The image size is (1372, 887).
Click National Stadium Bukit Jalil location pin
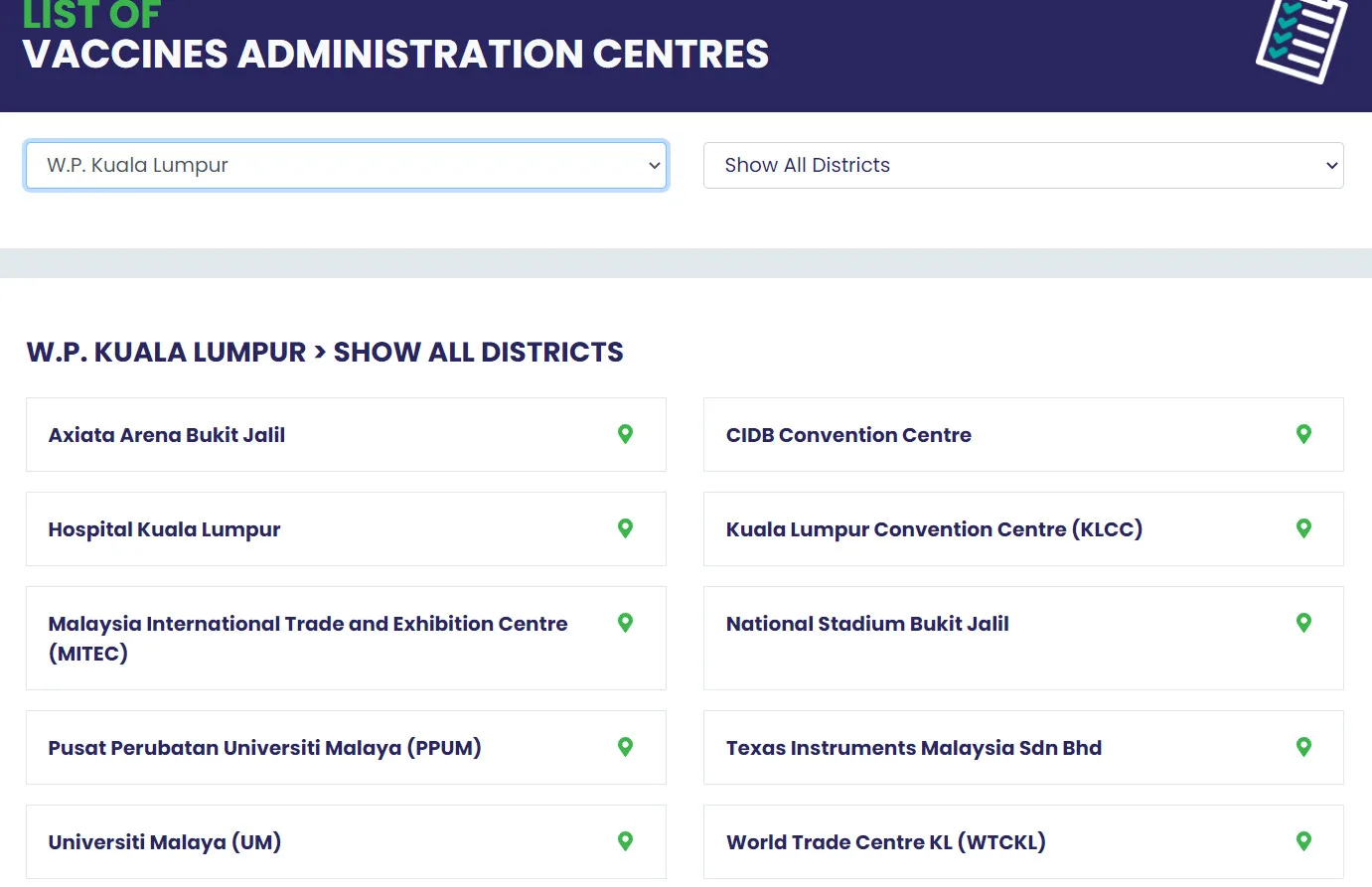tap(1303, 623)
